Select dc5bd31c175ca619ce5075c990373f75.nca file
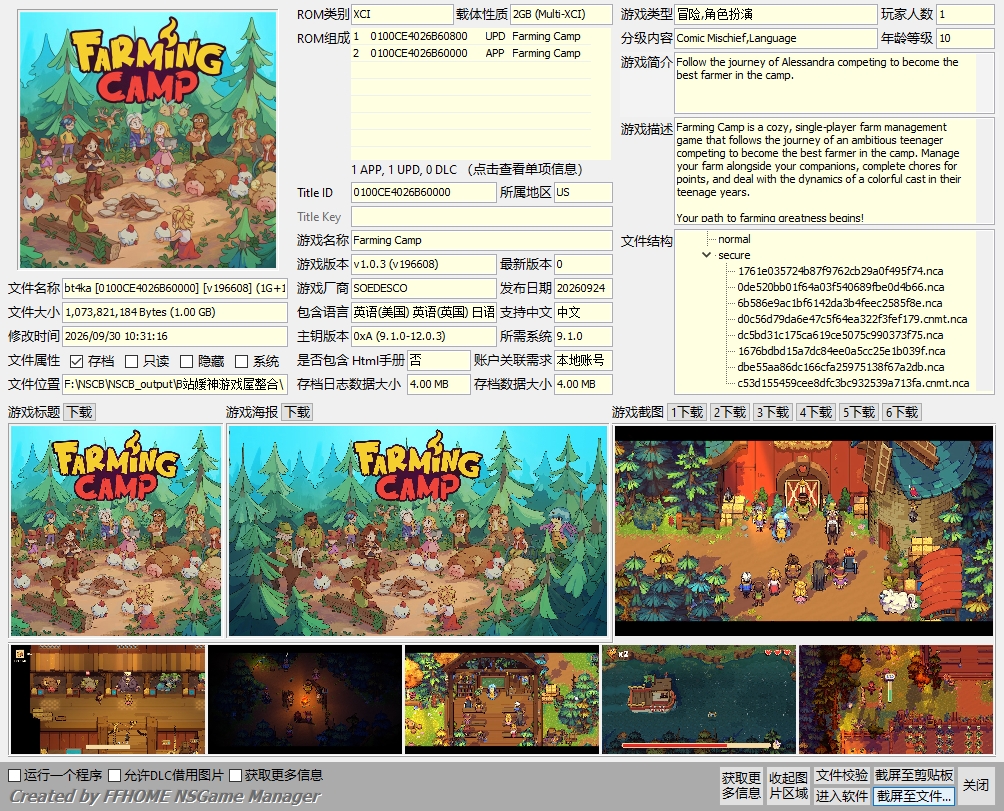1004x811 pixels. coord(840,335)
